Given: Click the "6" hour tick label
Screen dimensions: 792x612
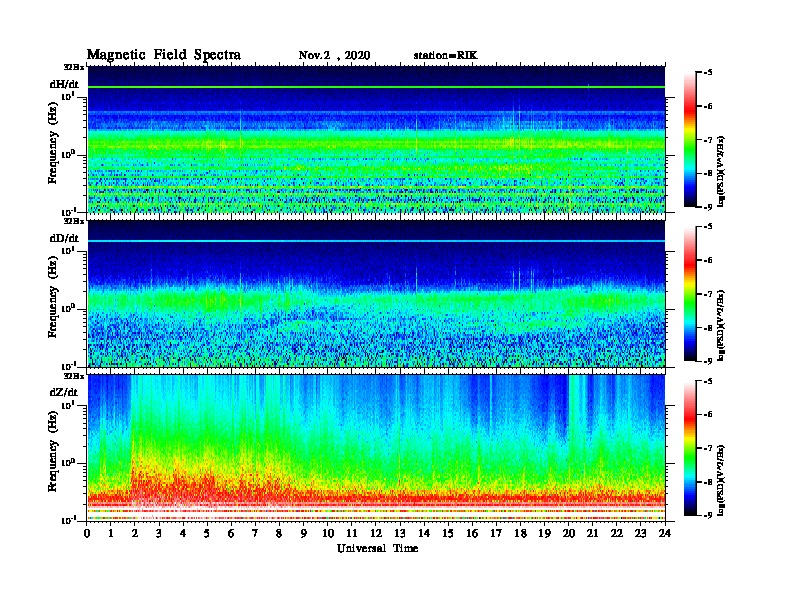Looking at the screenshot, I should [231, 533].
